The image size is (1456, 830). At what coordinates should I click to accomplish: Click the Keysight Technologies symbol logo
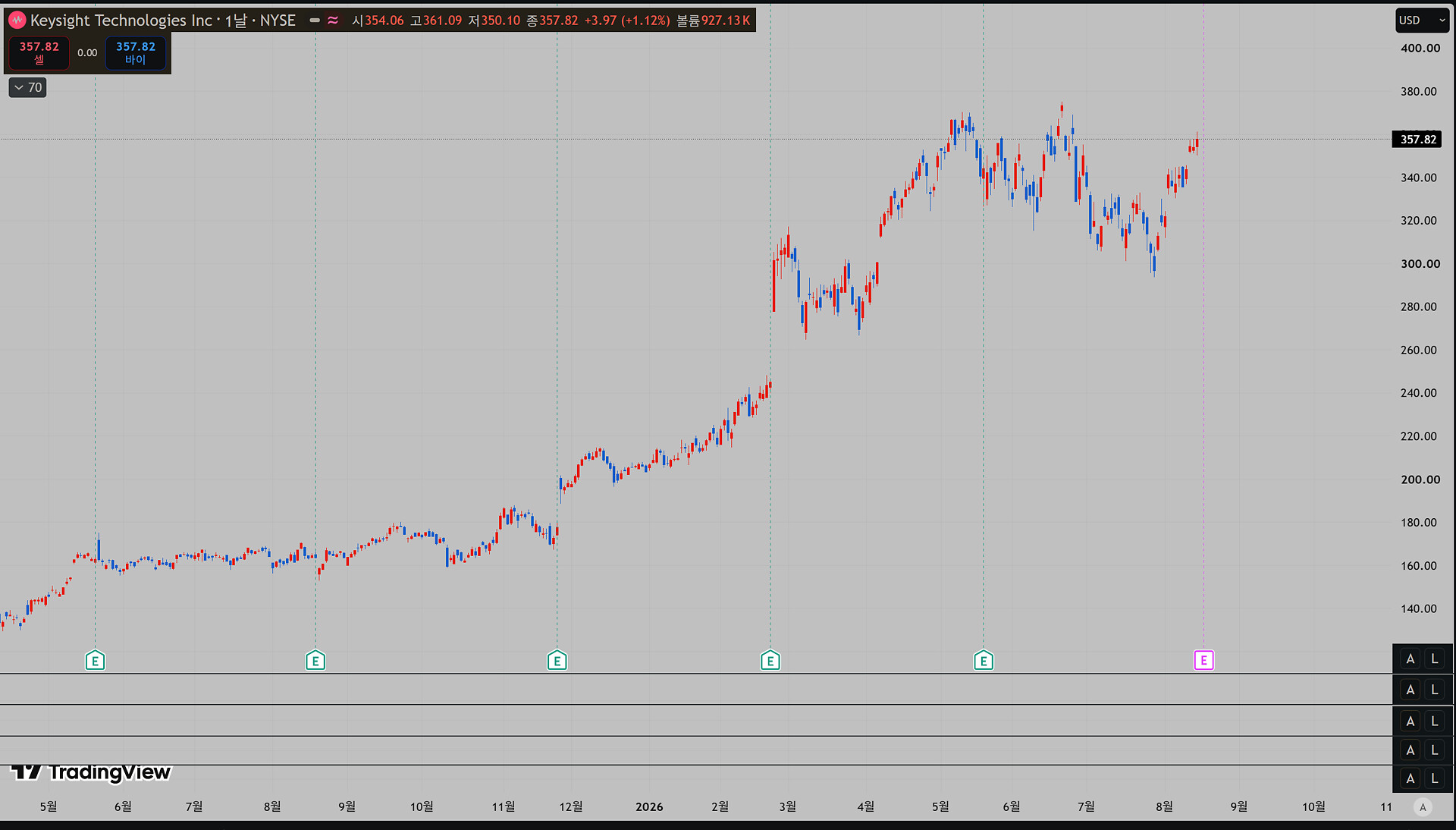pos(17,20)
